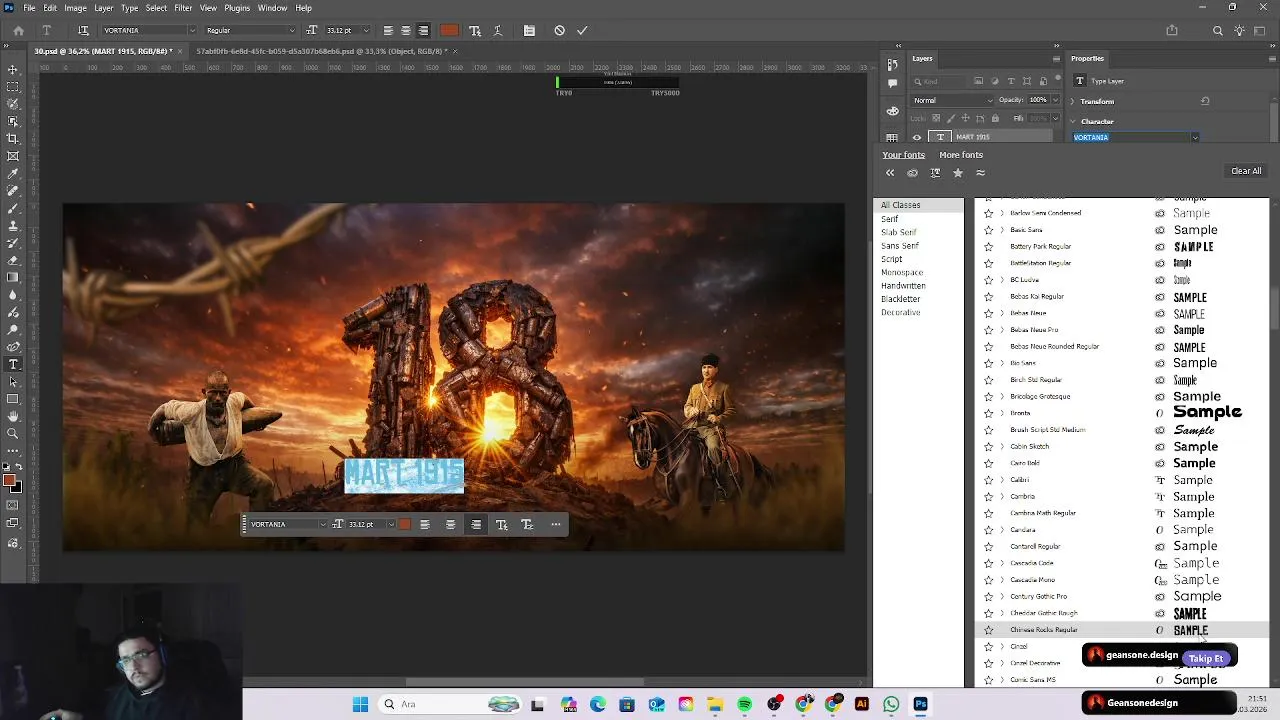This screenshot has height=720, width=1280.
Task: Select the Gradient tool
Action: 13,277
